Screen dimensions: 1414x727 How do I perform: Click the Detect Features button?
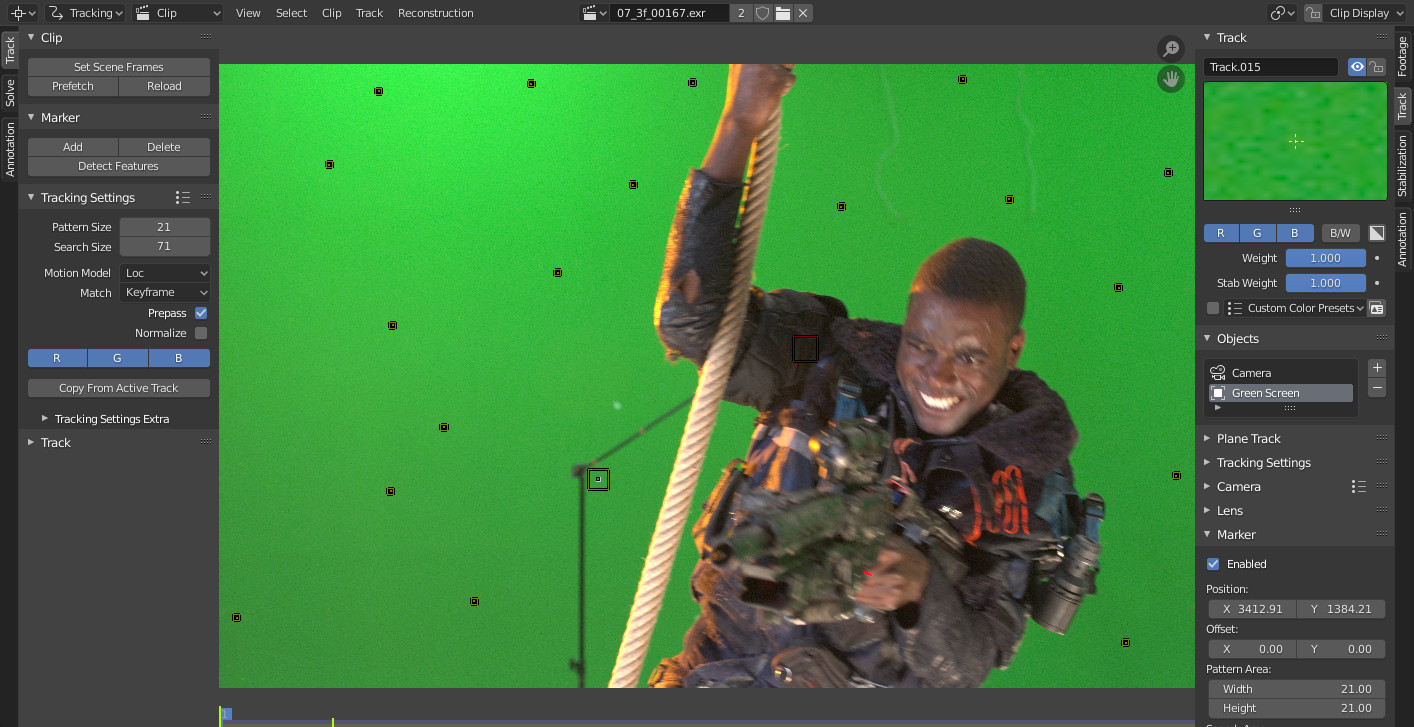pos(118,166)
